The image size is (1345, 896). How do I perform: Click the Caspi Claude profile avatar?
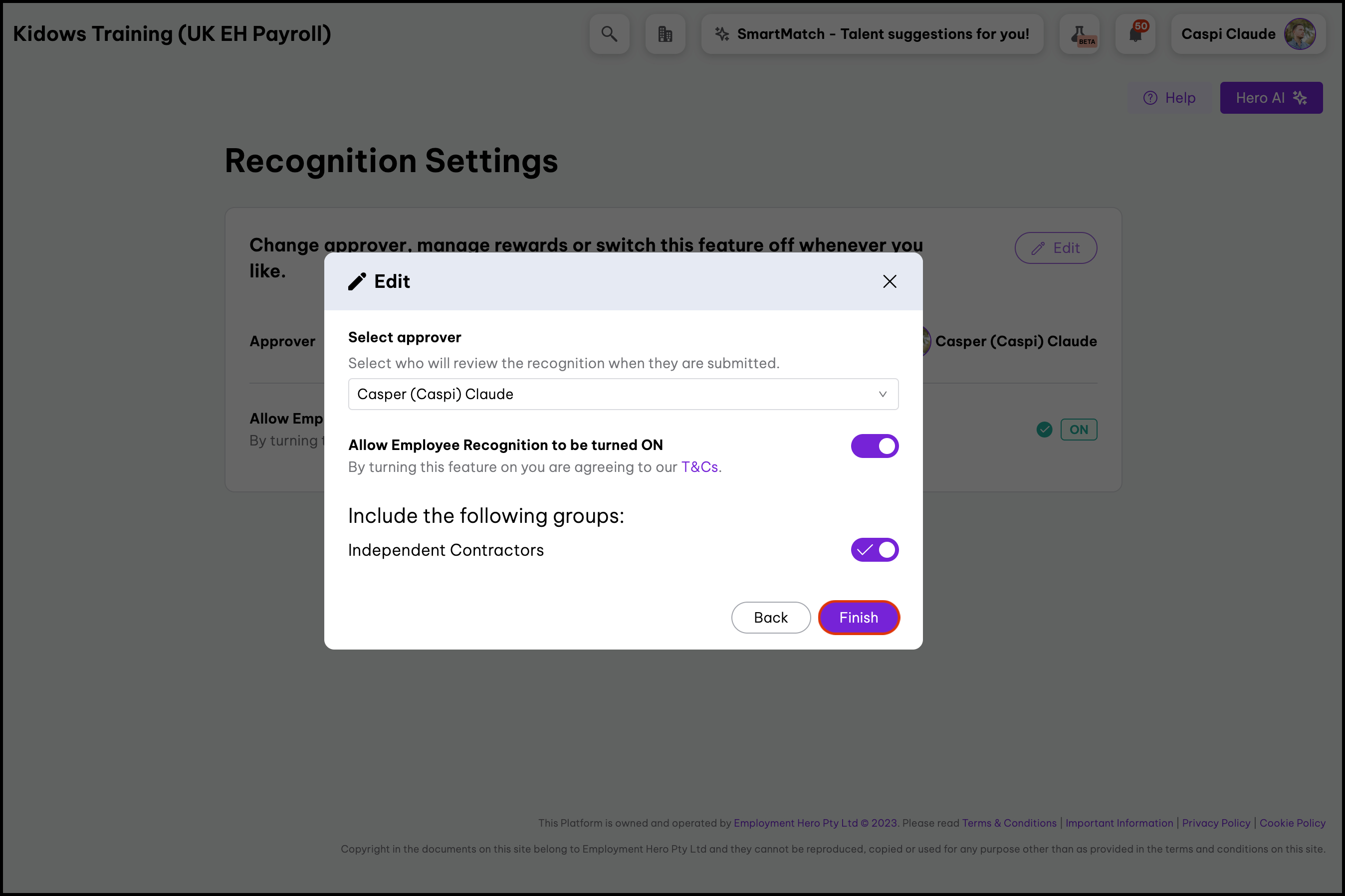(x=1300, y=34)
